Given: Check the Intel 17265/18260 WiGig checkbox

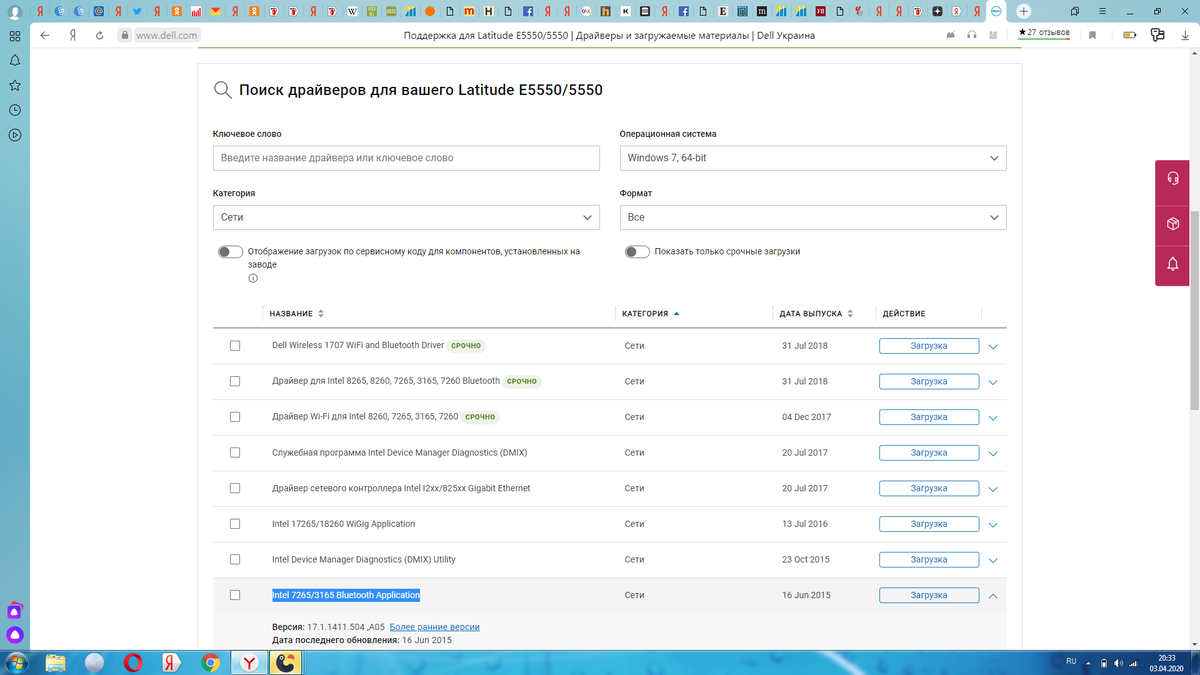Looking at the screenshot, I should click(x=235, y=524).
